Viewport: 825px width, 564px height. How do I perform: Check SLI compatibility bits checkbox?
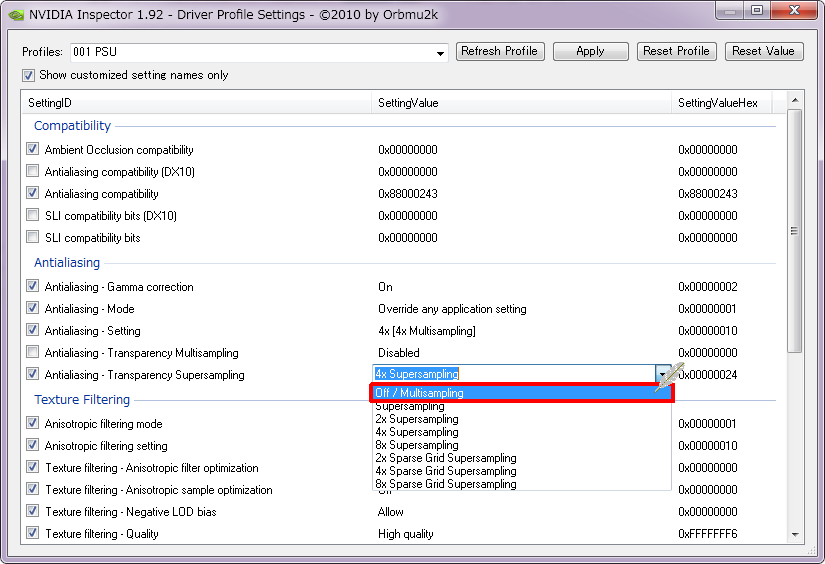coord(33,237)
